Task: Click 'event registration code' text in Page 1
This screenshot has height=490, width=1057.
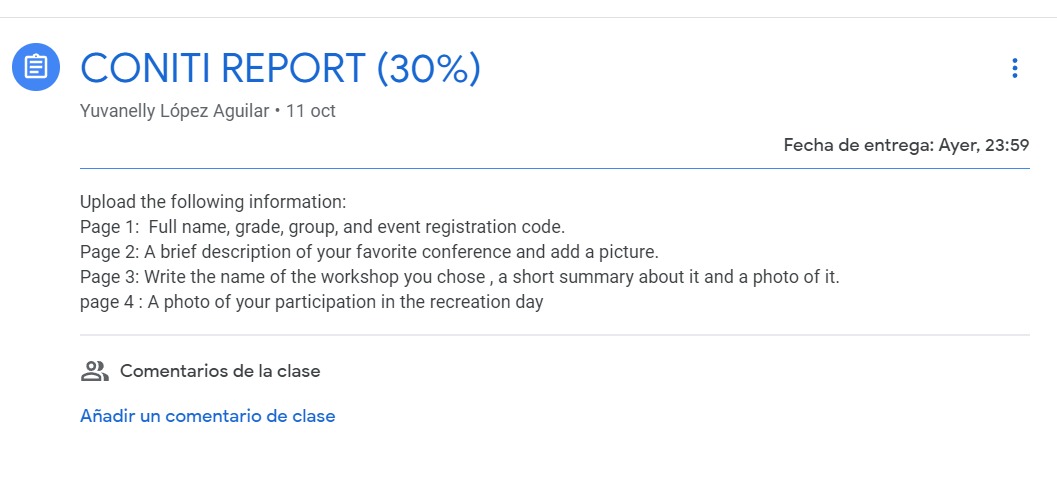Action: pos(471,227)
